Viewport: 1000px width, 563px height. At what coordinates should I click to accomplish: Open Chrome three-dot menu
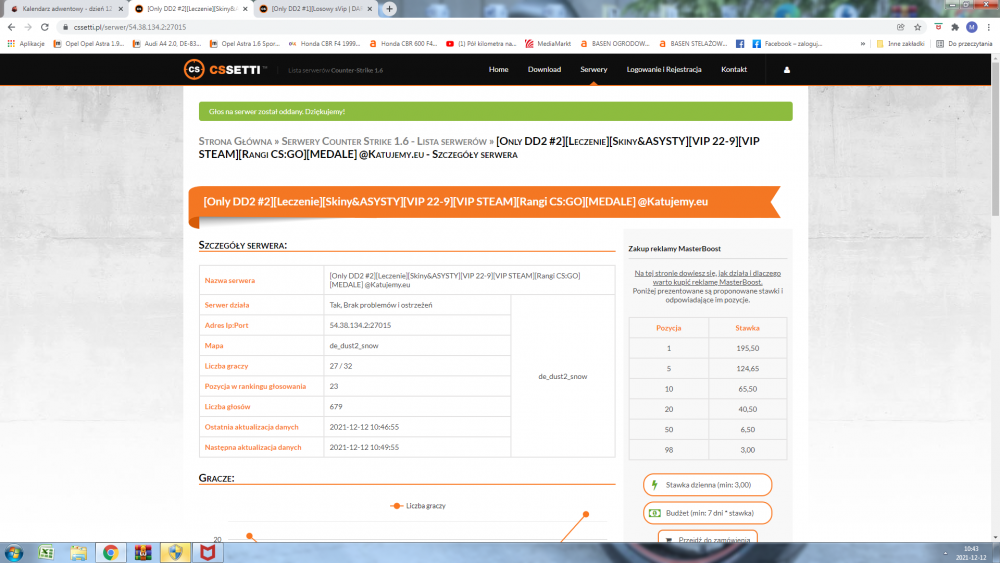[x=989, y=27]
